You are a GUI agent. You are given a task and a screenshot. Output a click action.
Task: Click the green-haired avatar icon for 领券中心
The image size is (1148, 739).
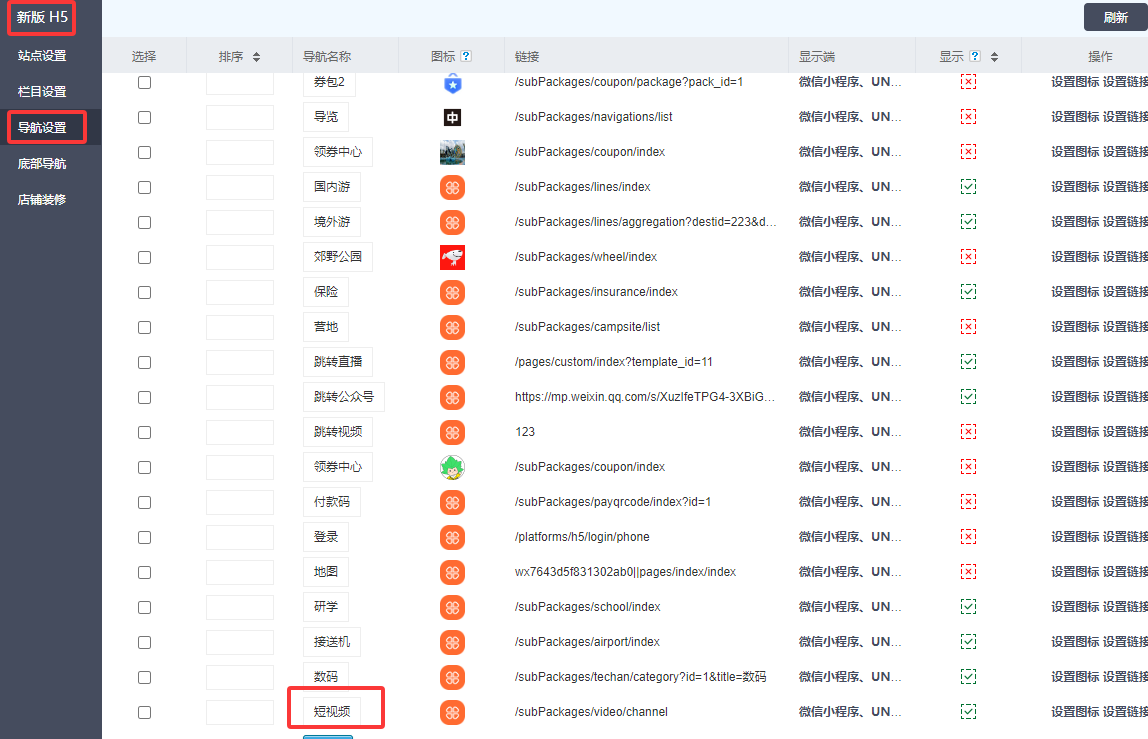452,467
